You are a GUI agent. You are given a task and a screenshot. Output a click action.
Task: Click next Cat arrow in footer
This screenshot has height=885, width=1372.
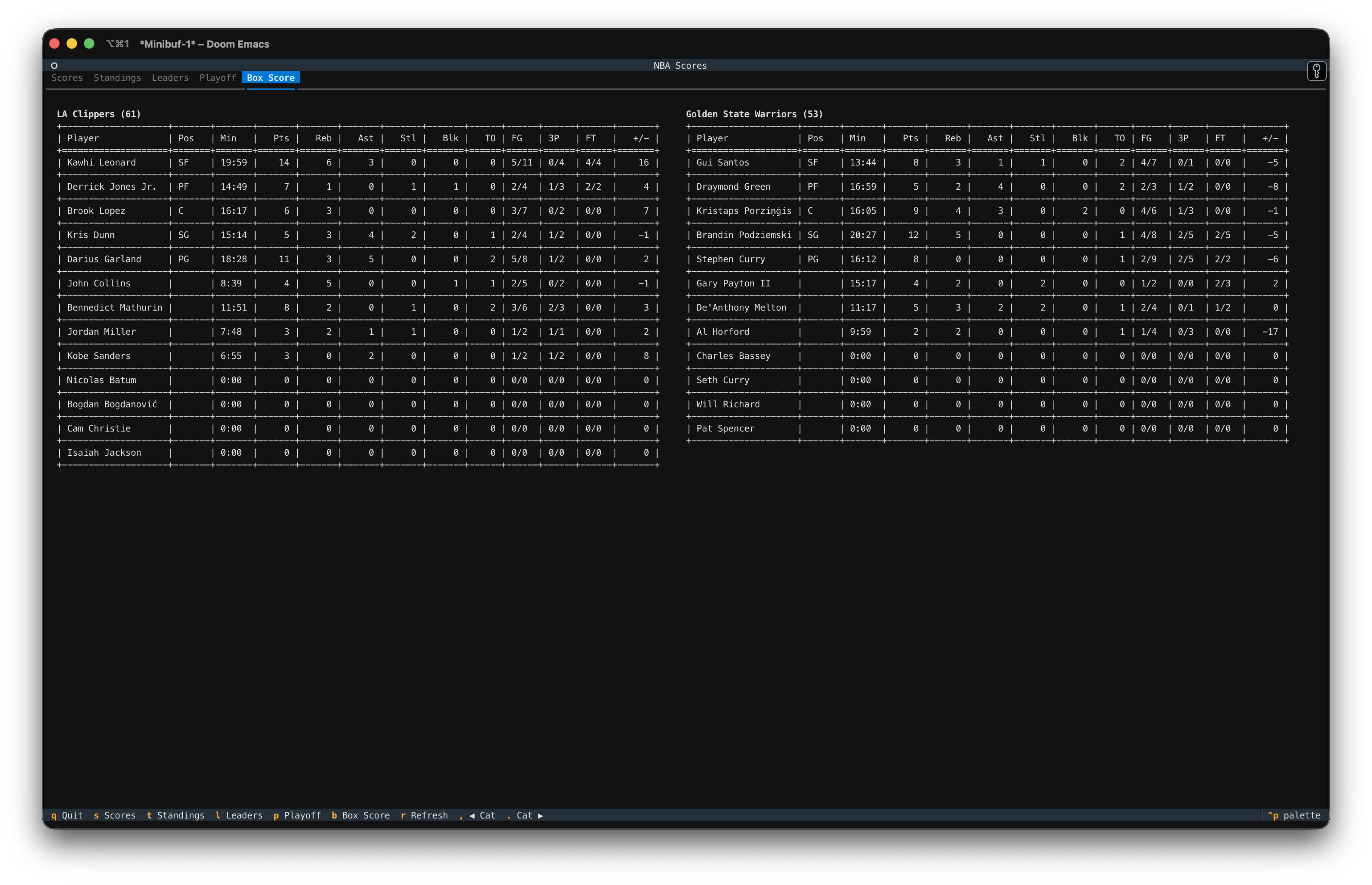(525, 815)
